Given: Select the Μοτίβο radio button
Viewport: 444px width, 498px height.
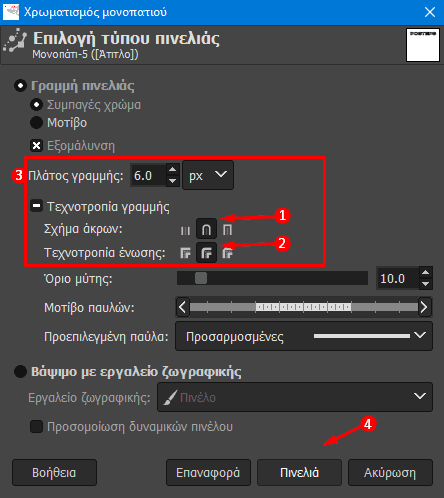Looking at the screenshot, I should pos(36,123).
